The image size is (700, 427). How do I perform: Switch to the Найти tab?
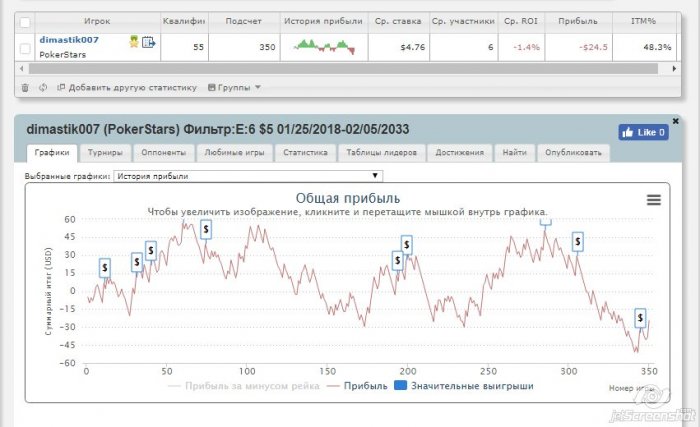click(x=514, y=153)
